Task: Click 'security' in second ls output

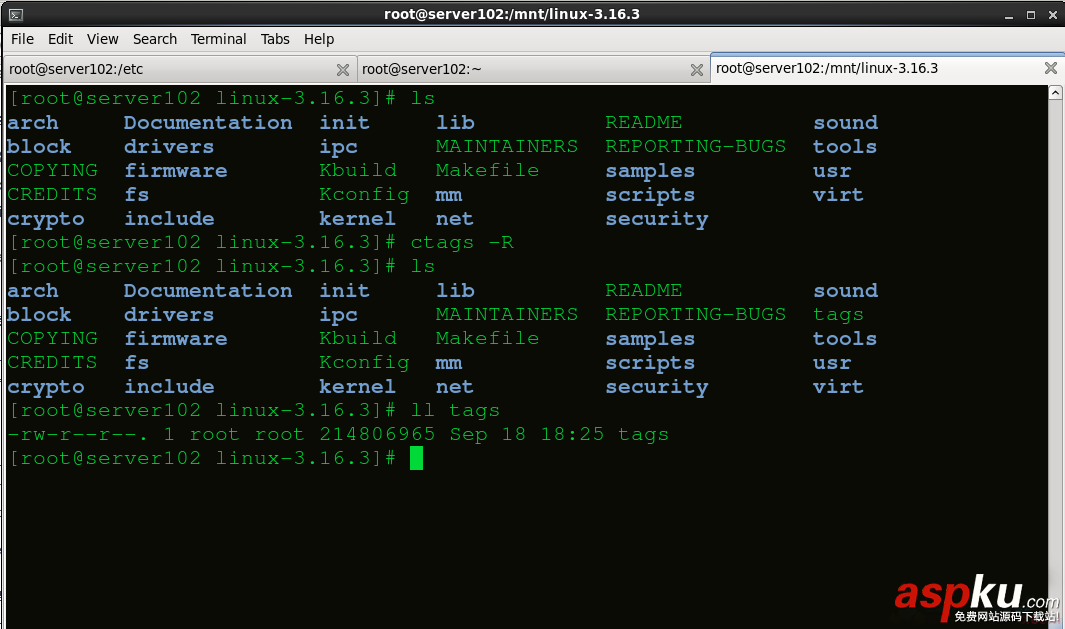Action: [657, 387]
